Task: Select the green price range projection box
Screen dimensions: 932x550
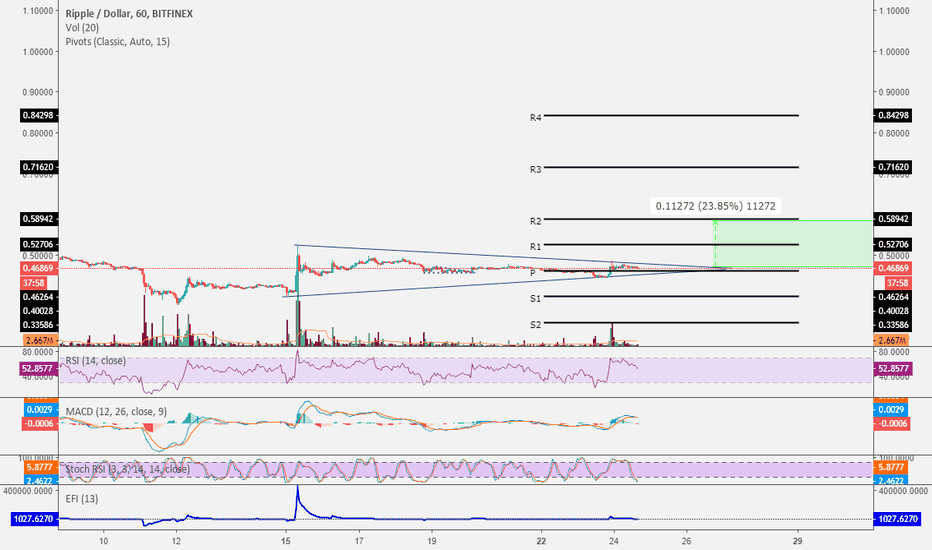Action: pyautogui.click(x=794, y=244)
